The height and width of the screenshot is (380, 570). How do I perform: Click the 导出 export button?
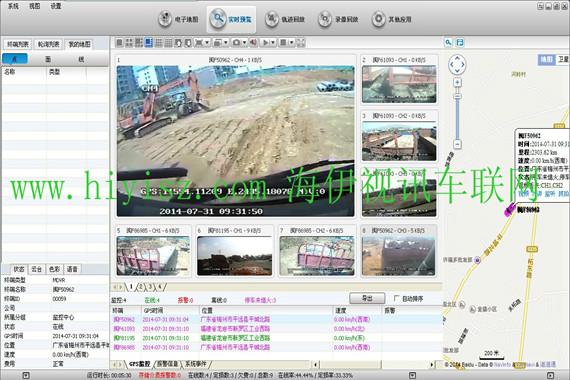pos(367,298)
